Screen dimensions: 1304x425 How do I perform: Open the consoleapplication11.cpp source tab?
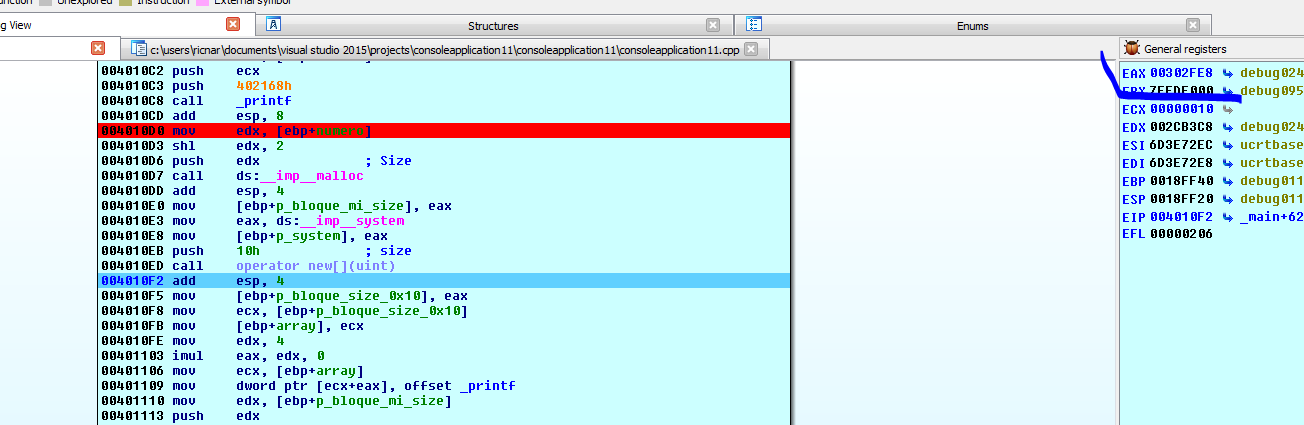[x=444, y=48]
